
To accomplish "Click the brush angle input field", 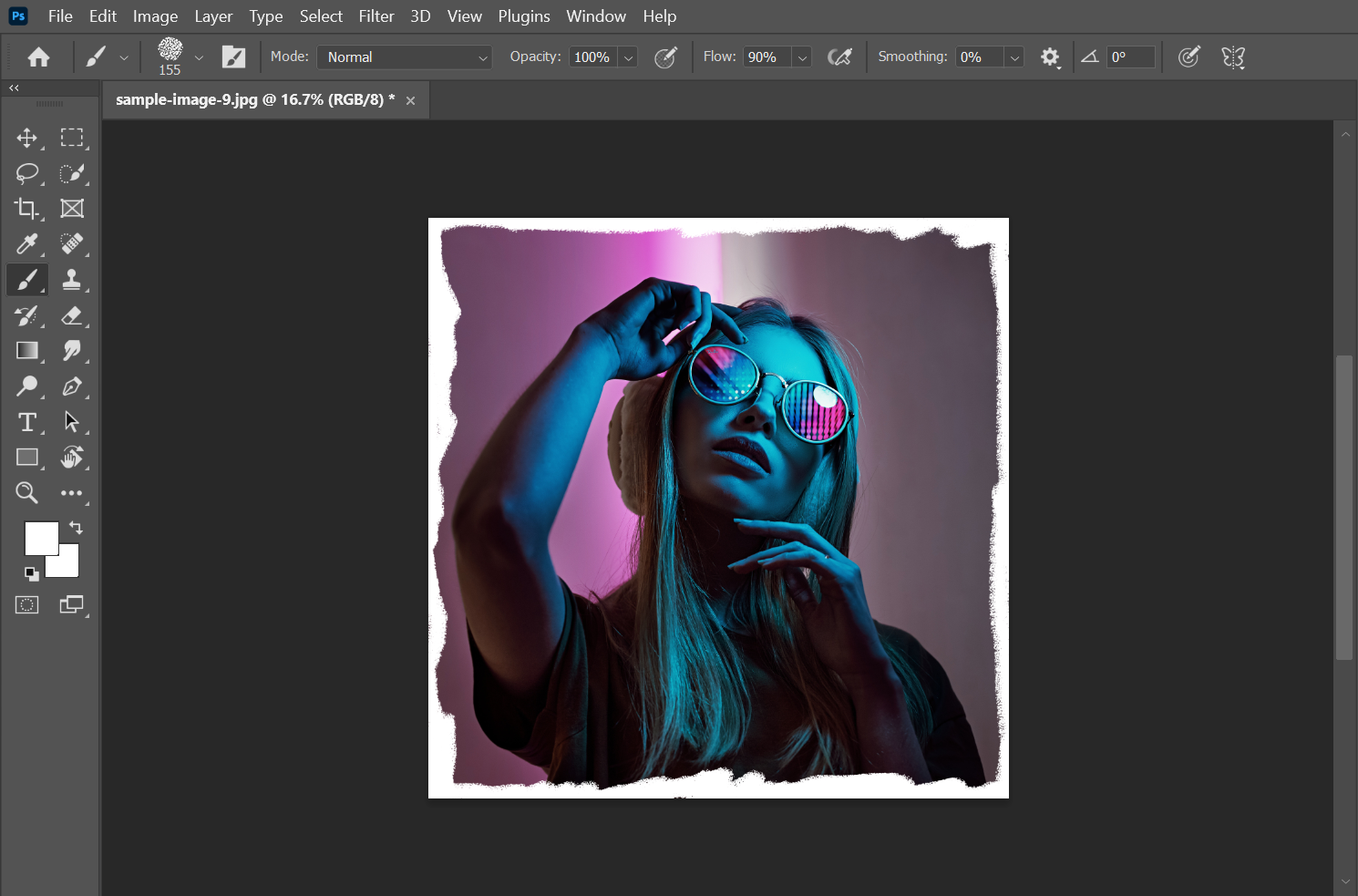I will [1131, 57].
